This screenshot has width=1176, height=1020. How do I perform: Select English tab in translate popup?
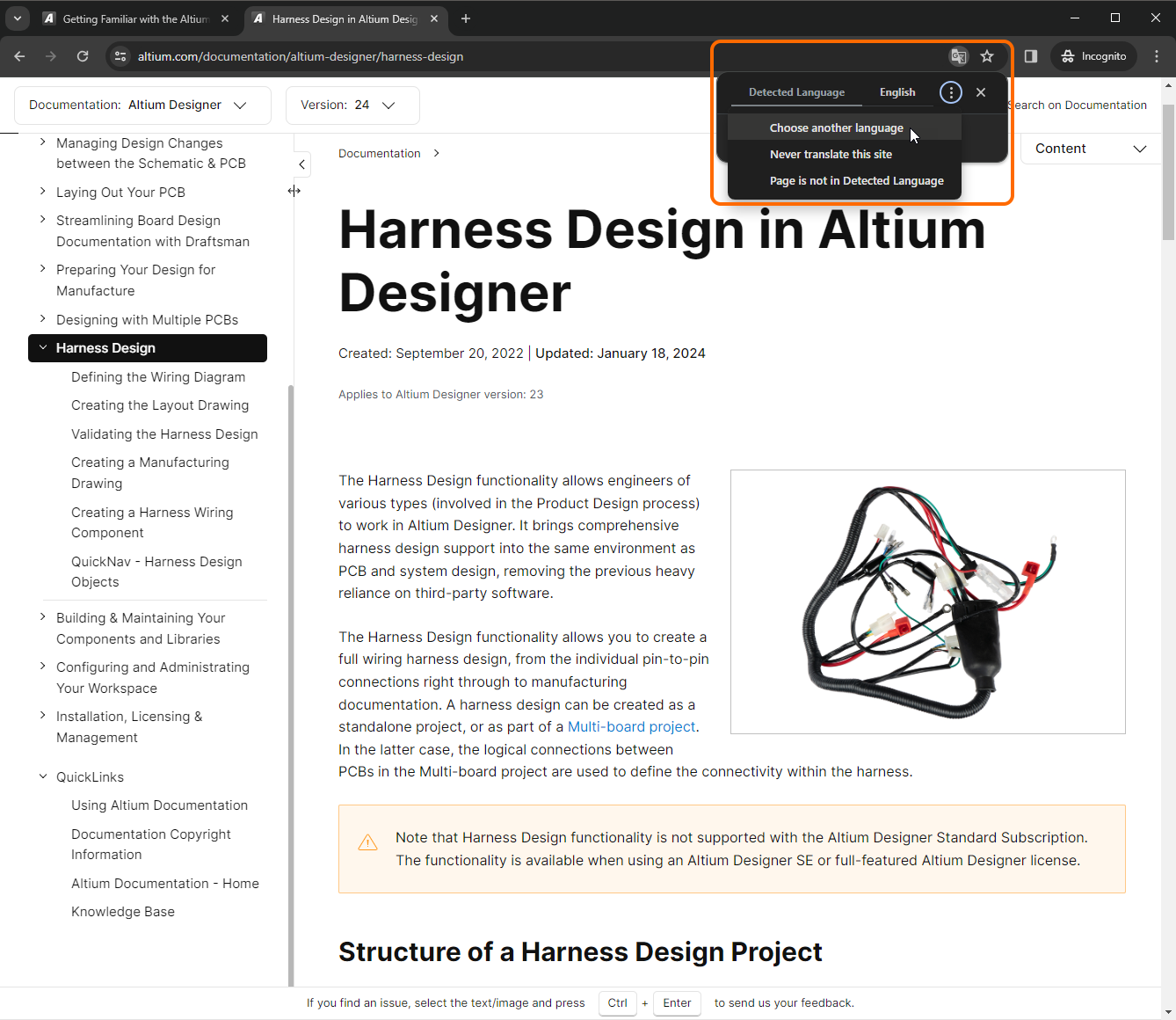click(x=897, y=92)
